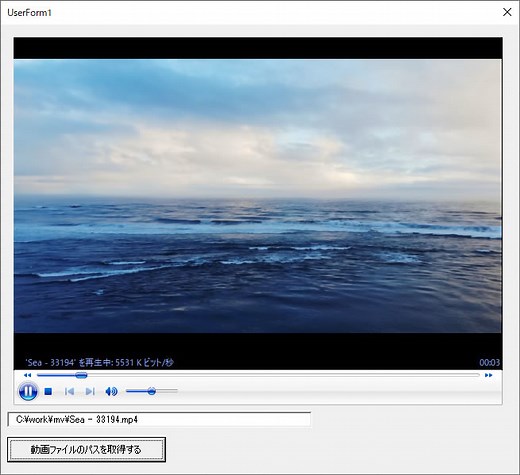Click the file path text box
This screenshot has width=520, height=475.
[x=159, y=419]
